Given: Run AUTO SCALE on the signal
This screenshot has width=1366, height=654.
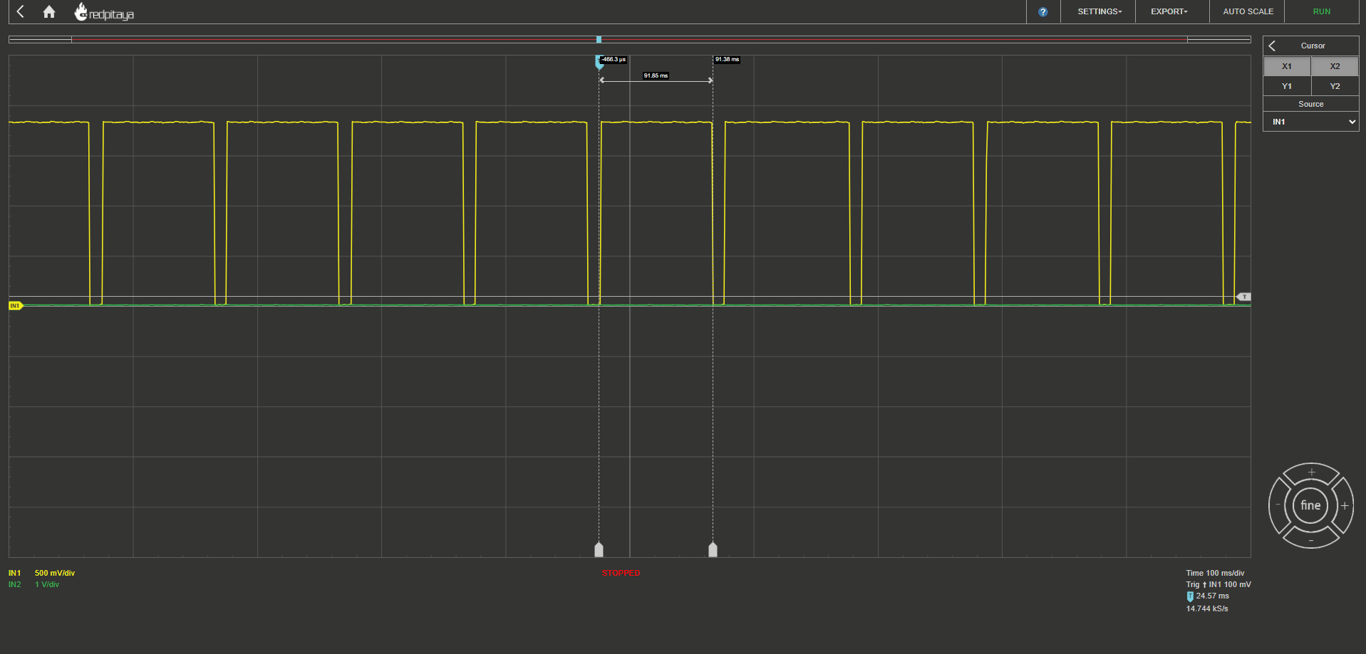Looking at the screenshot, I should (1248, 12).
